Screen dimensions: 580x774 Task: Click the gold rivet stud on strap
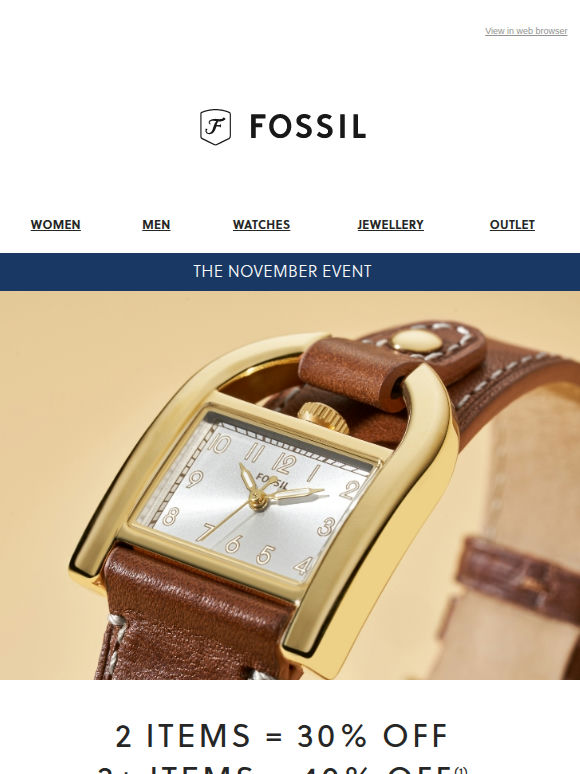(x=416, y=342)
